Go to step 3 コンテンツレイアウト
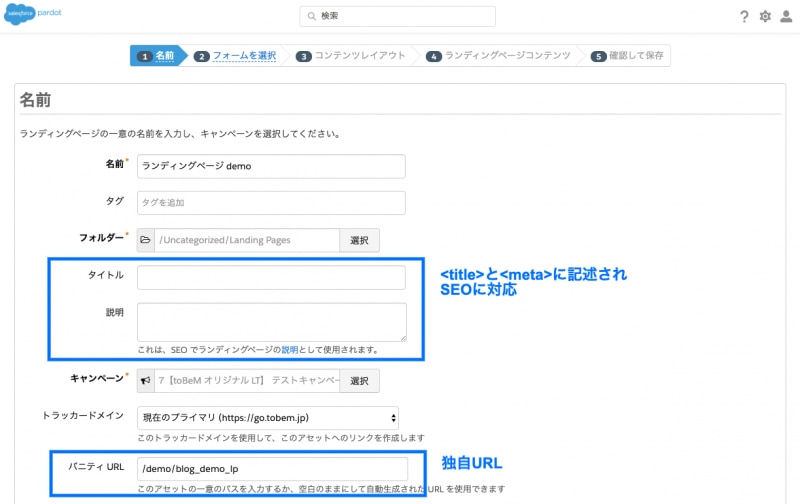 pyautogui.click(x=351, y=56)
